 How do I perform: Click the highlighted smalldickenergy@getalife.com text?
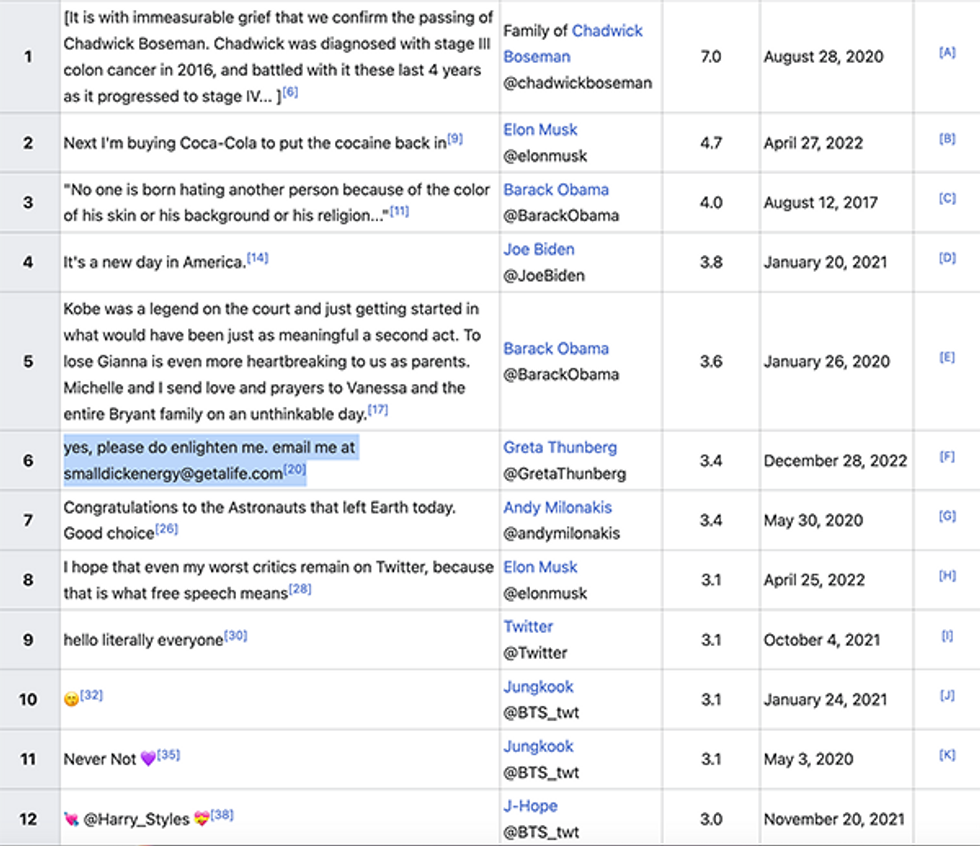173,474
